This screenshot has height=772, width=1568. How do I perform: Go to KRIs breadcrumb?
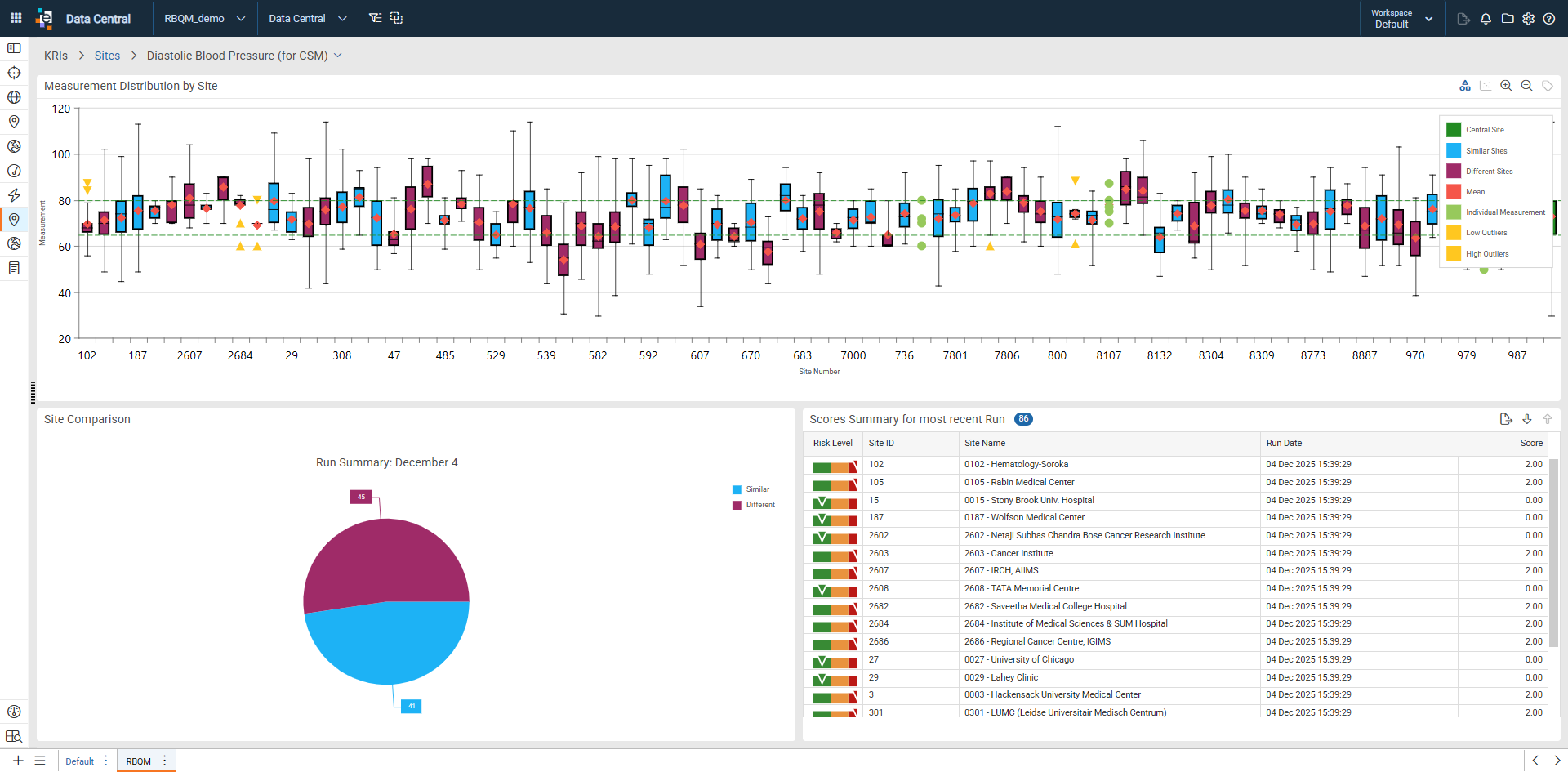tap(56, 56)
